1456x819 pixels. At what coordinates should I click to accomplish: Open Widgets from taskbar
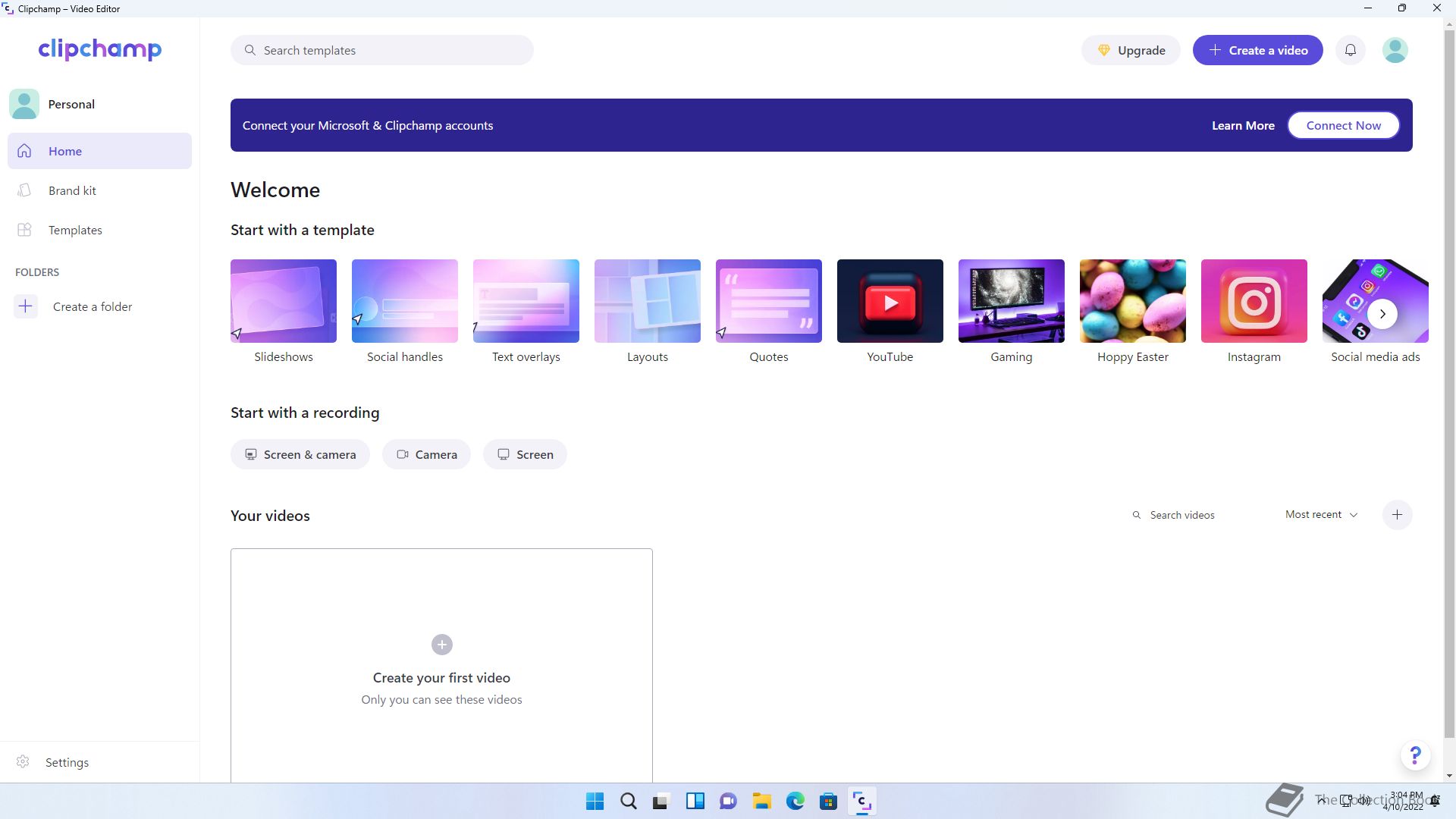point(695,801)
